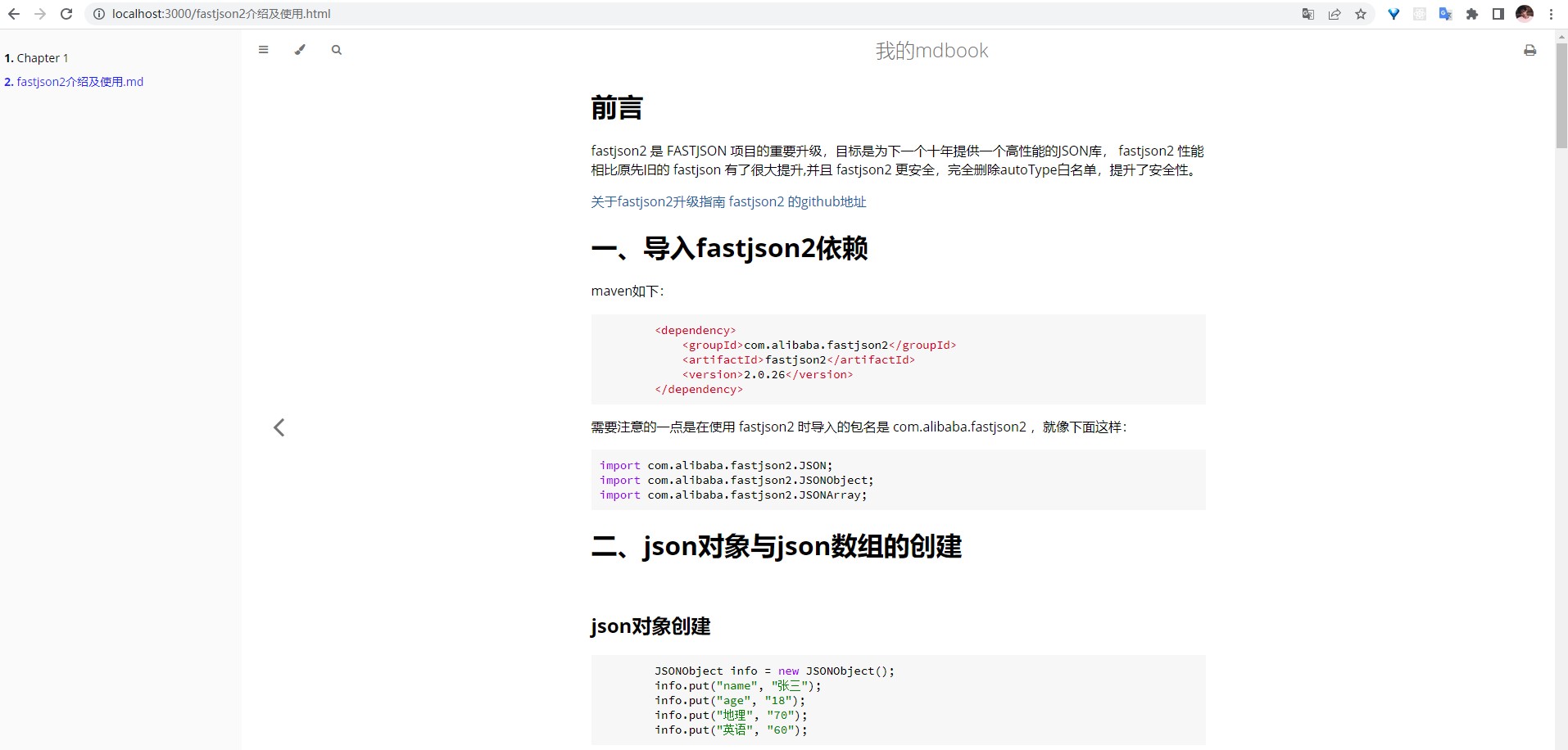Viewport: 1568px width, 750px height.
Task: Click the 前言 heading
Action: coord(617,108)
